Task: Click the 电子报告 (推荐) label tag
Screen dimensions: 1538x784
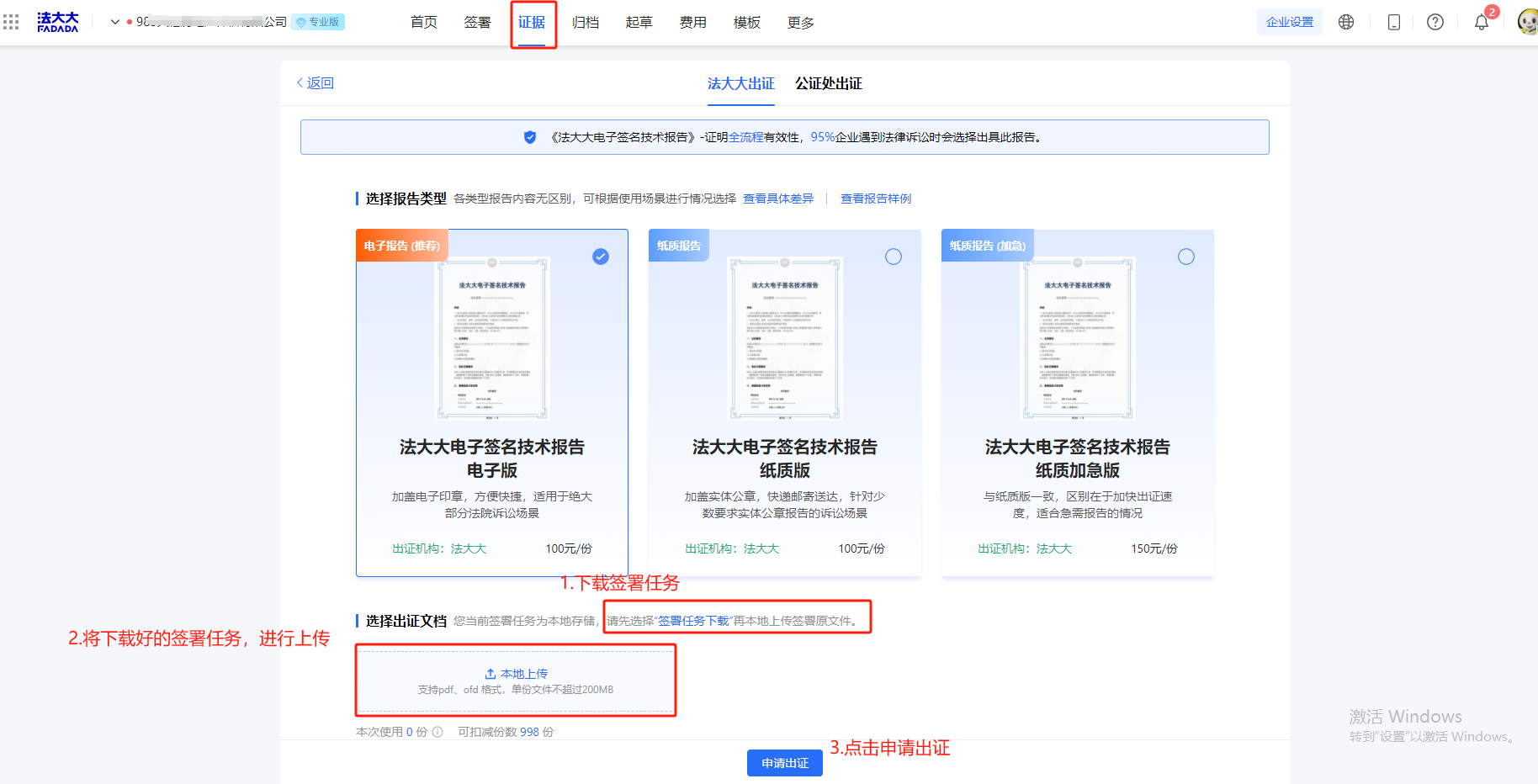Action: click(x=402, y=246)
